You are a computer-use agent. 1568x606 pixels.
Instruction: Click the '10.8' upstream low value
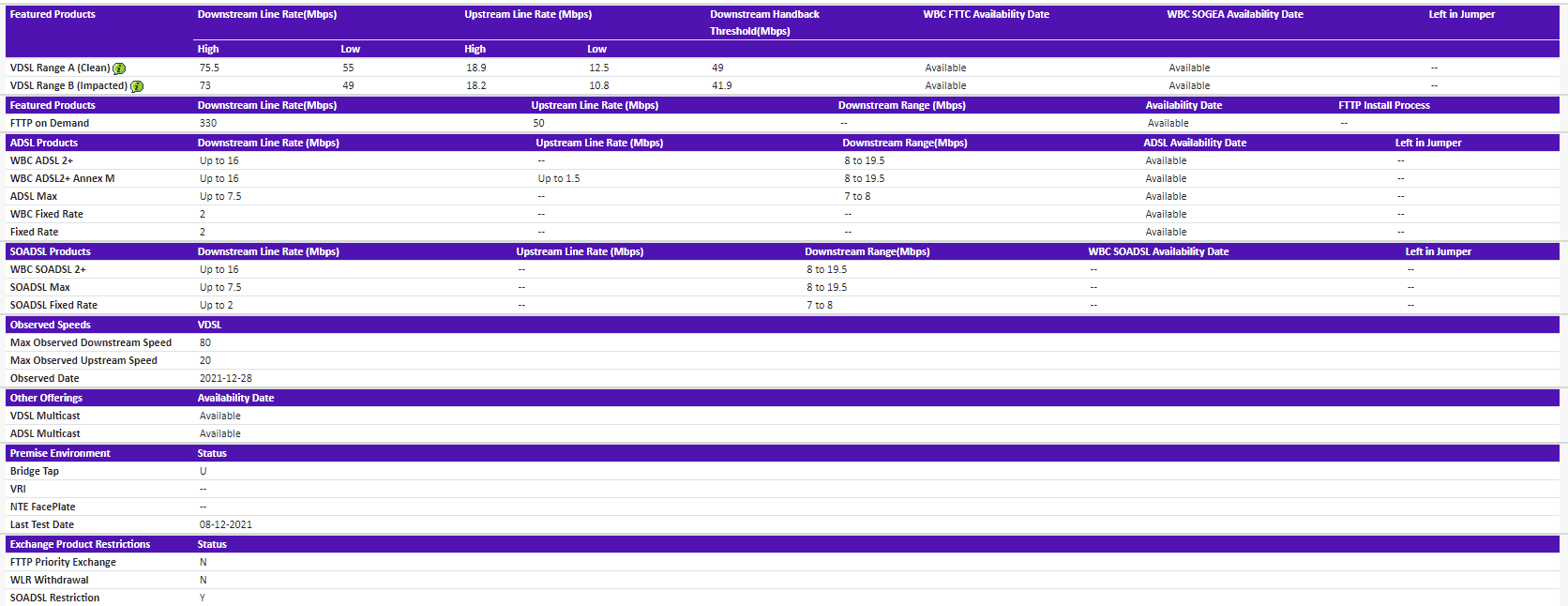(x=599, y=85)
